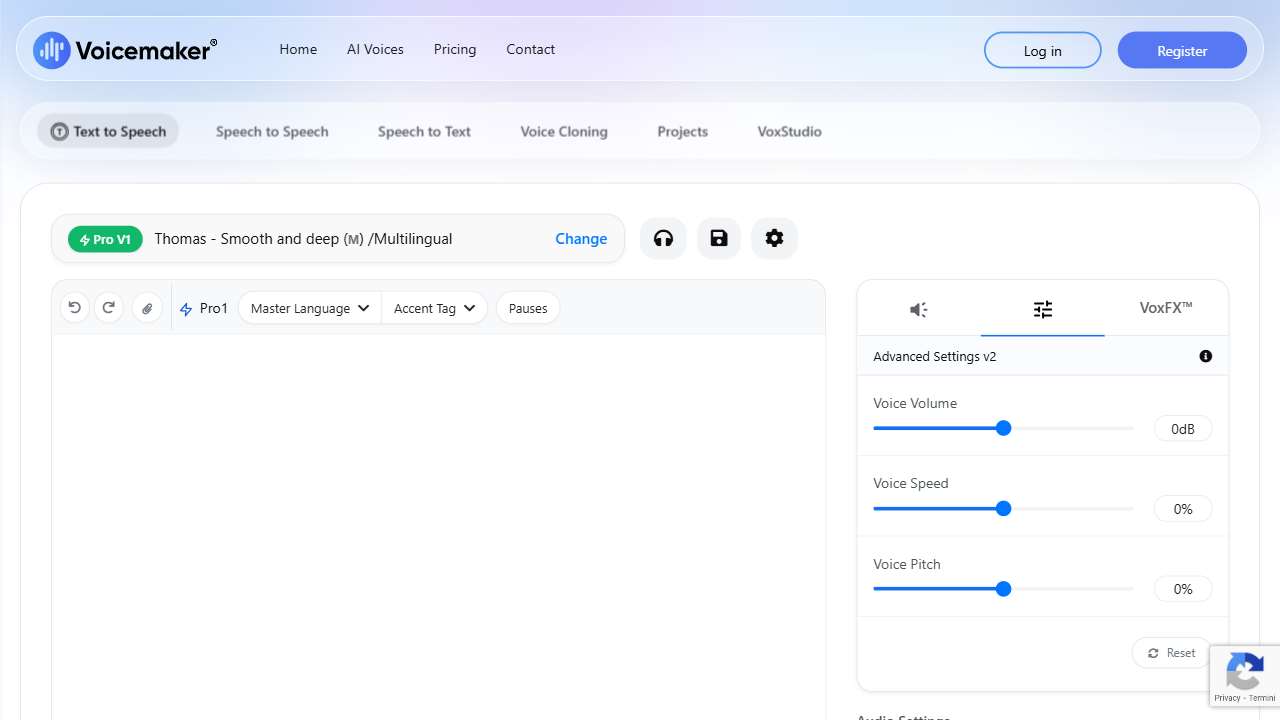Click the floppy disk save icon
This screenshot has height=720, width=1280.
(719, 238)
